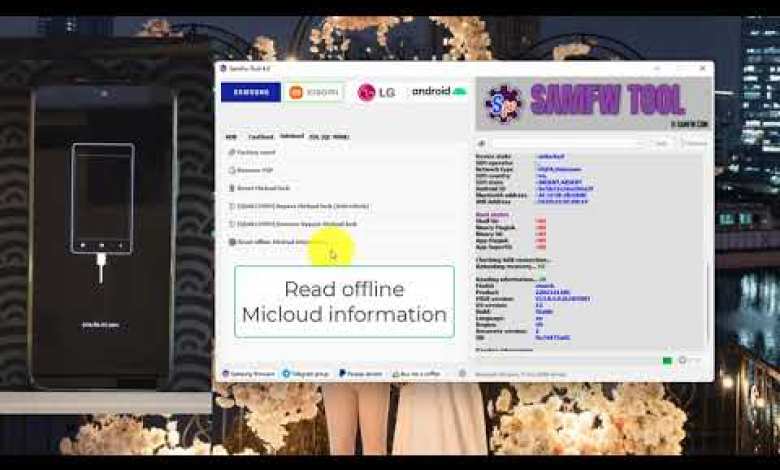
Task: Open the Samsung firmware link
Action: coord(252,374)
